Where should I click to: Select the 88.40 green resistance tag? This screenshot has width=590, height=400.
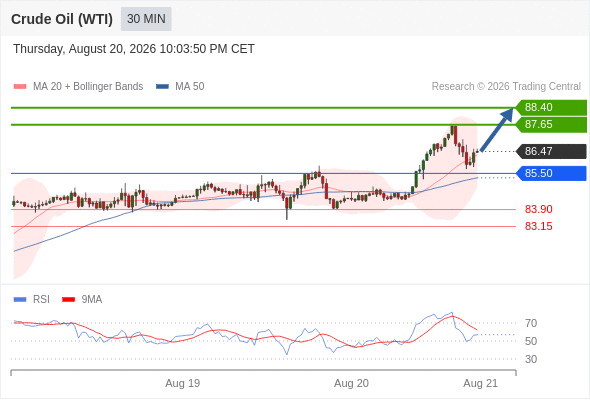[551, 108]
